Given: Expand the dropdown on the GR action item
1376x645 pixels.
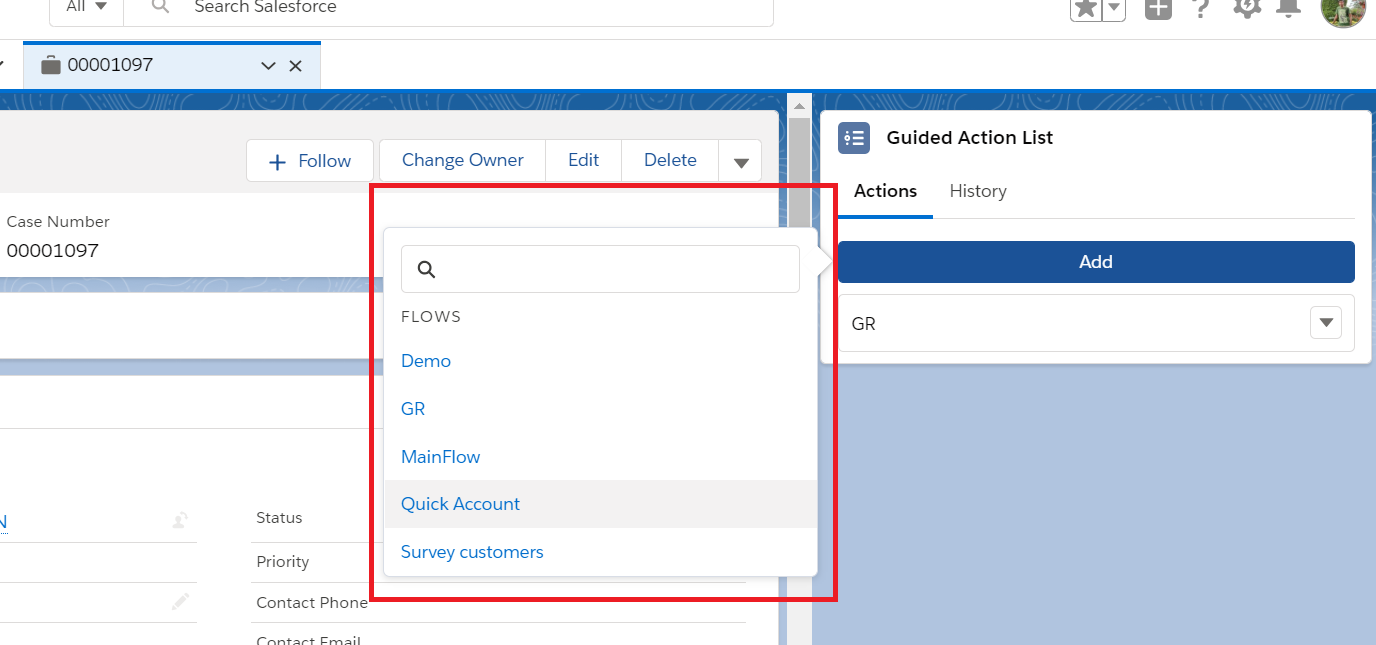Looking at the screenshot, I should point(1326,322).
